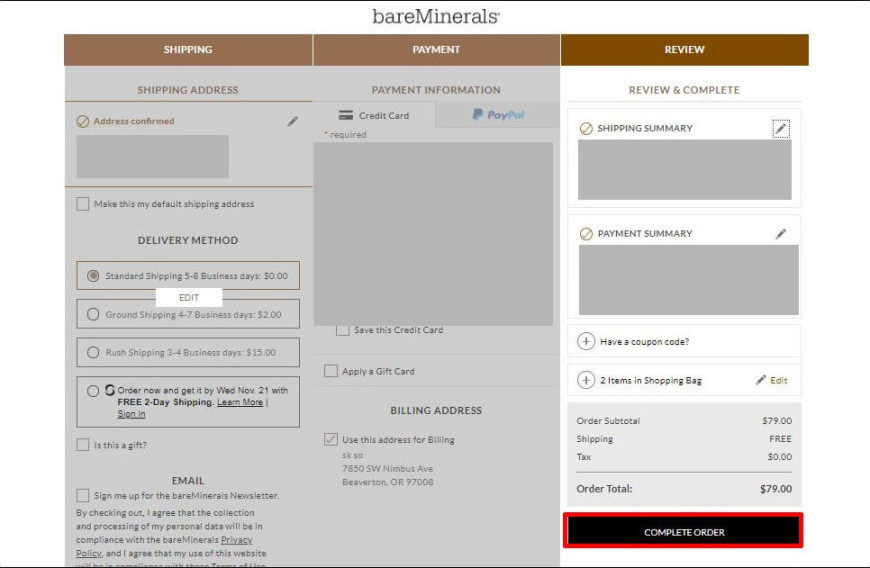Viewport: 870px width, 568px height.
Task: Click Beaverton, OR 97008 text
Action: (387, 482)
